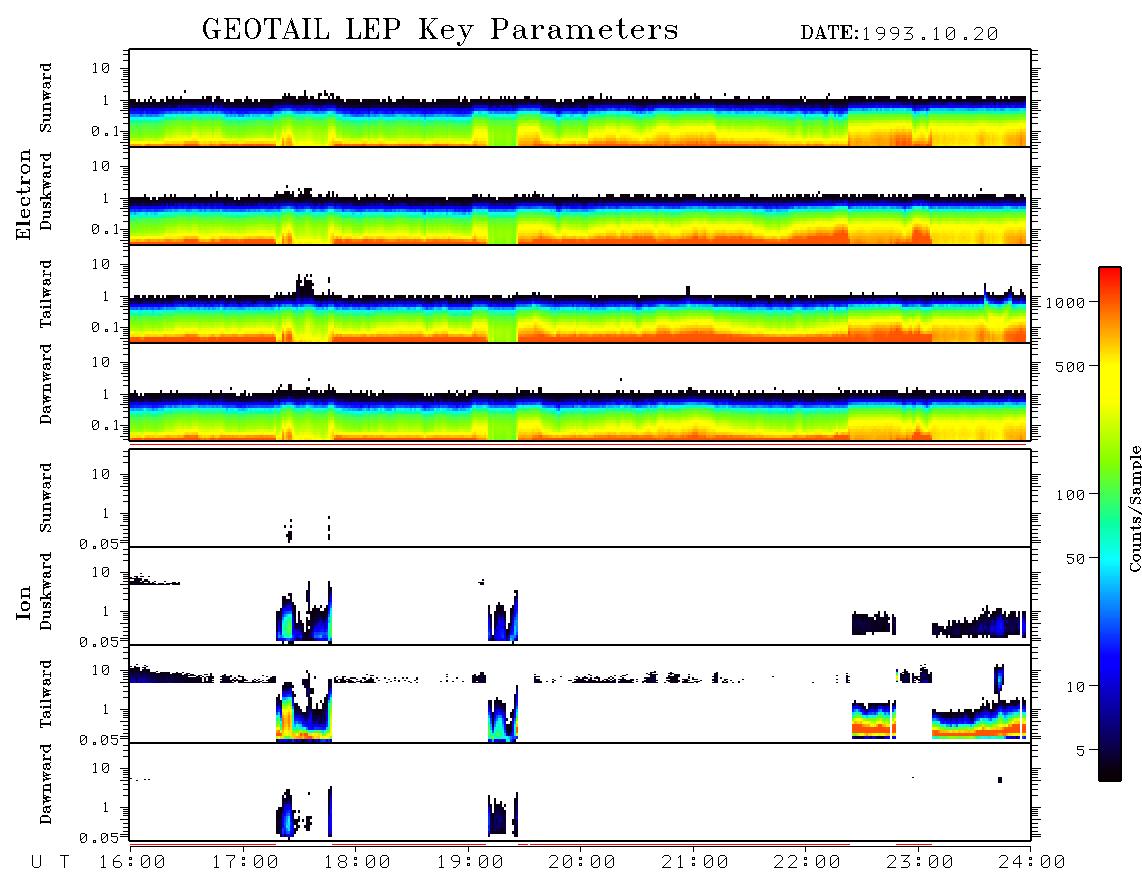Click the Ion Duskward spectrogram panel
The image size is (1142, 880).
(x=580, y=596)
